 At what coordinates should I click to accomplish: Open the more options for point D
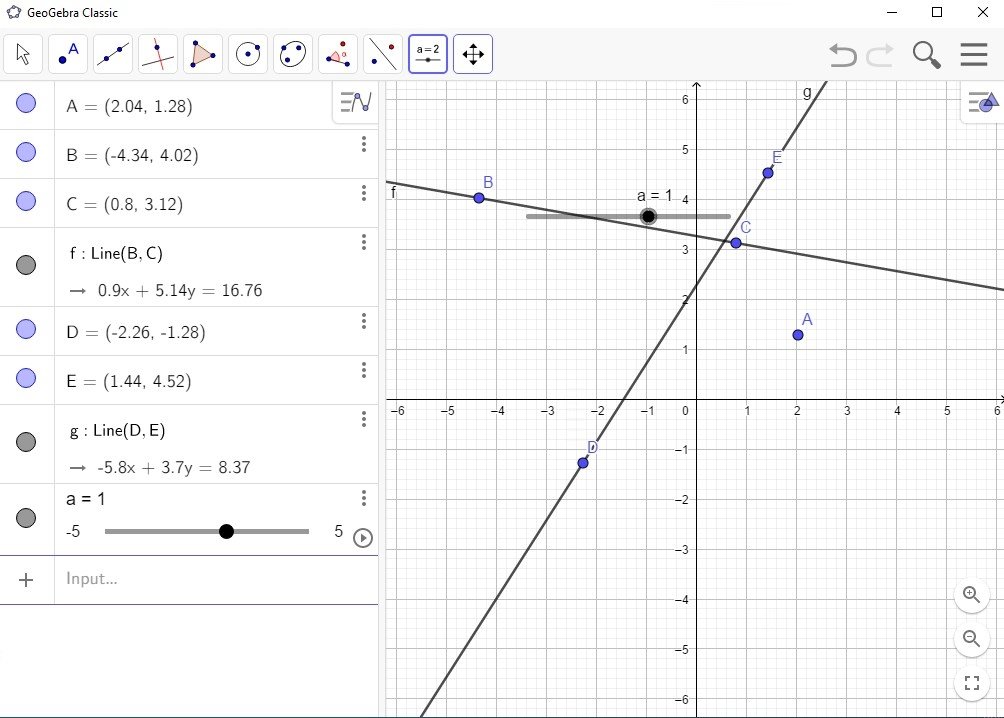[364, 321]
